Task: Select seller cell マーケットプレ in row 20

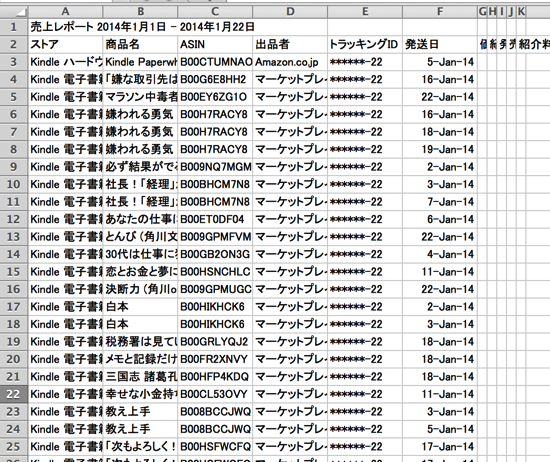Action: pos(290,359)
